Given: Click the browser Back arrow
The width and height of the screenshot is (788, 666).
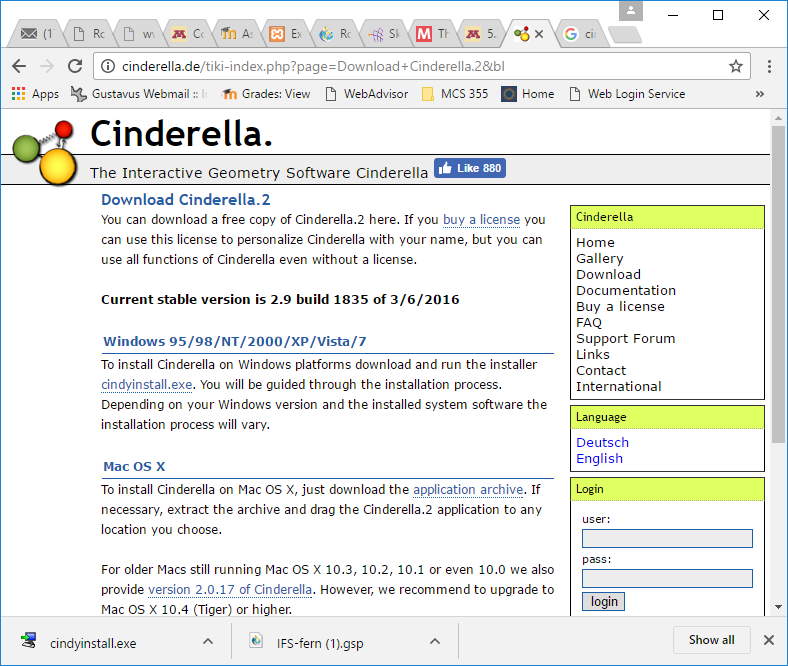Looking at the screenshot, I should point(19,66).
